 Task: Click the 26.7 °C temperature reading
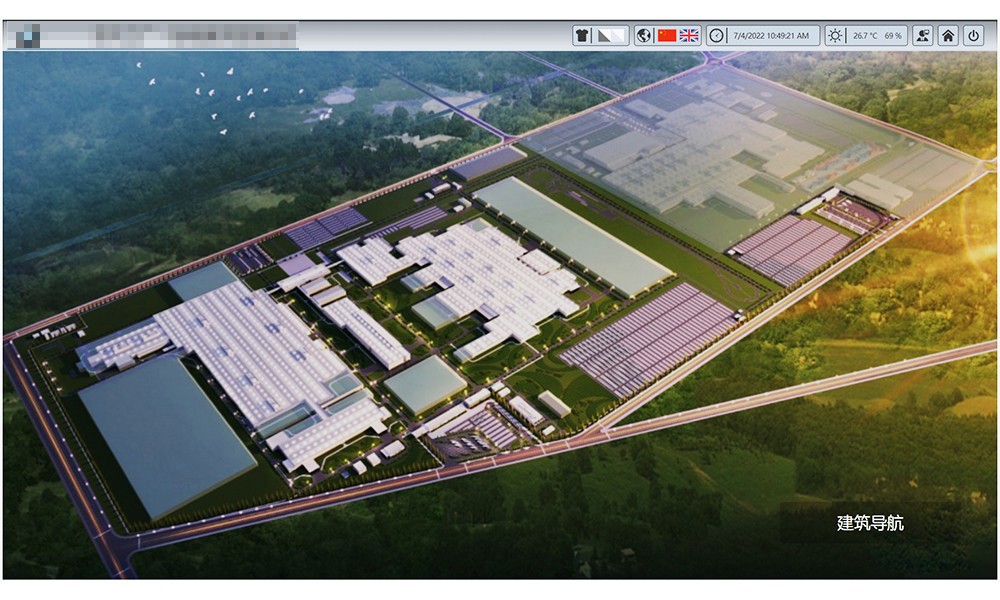[865, 36]
